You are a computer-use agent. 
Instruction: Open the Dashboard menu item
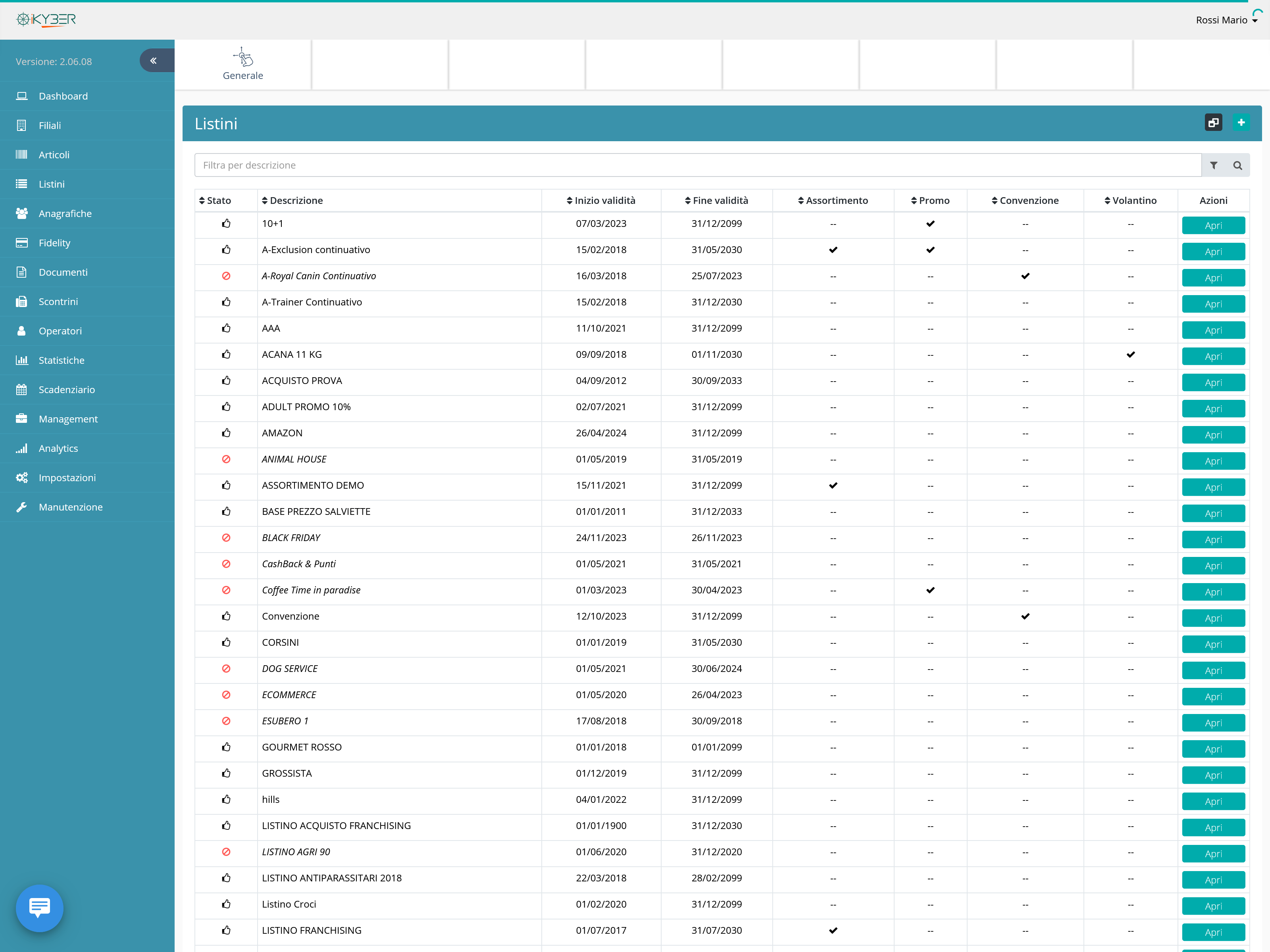[x=87, y=96]
